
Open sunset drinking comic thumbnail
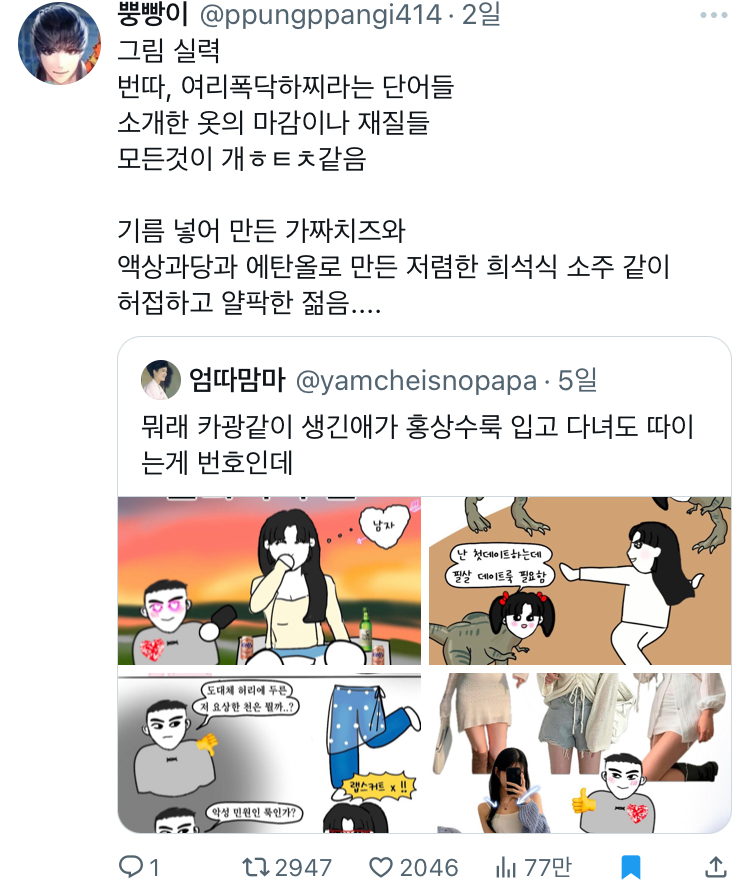[269, 580]
